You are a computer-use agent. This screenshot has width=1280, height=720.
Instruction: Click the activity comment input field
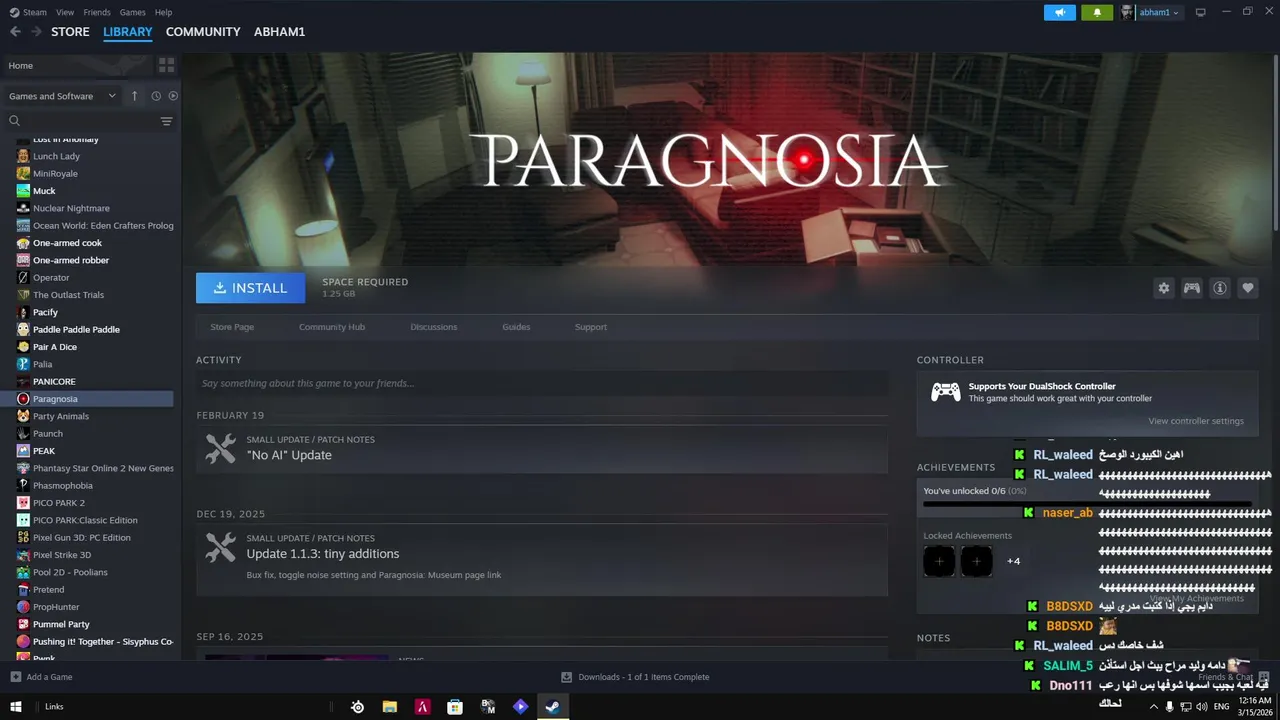pyautogui.click(x=542, y=383)
